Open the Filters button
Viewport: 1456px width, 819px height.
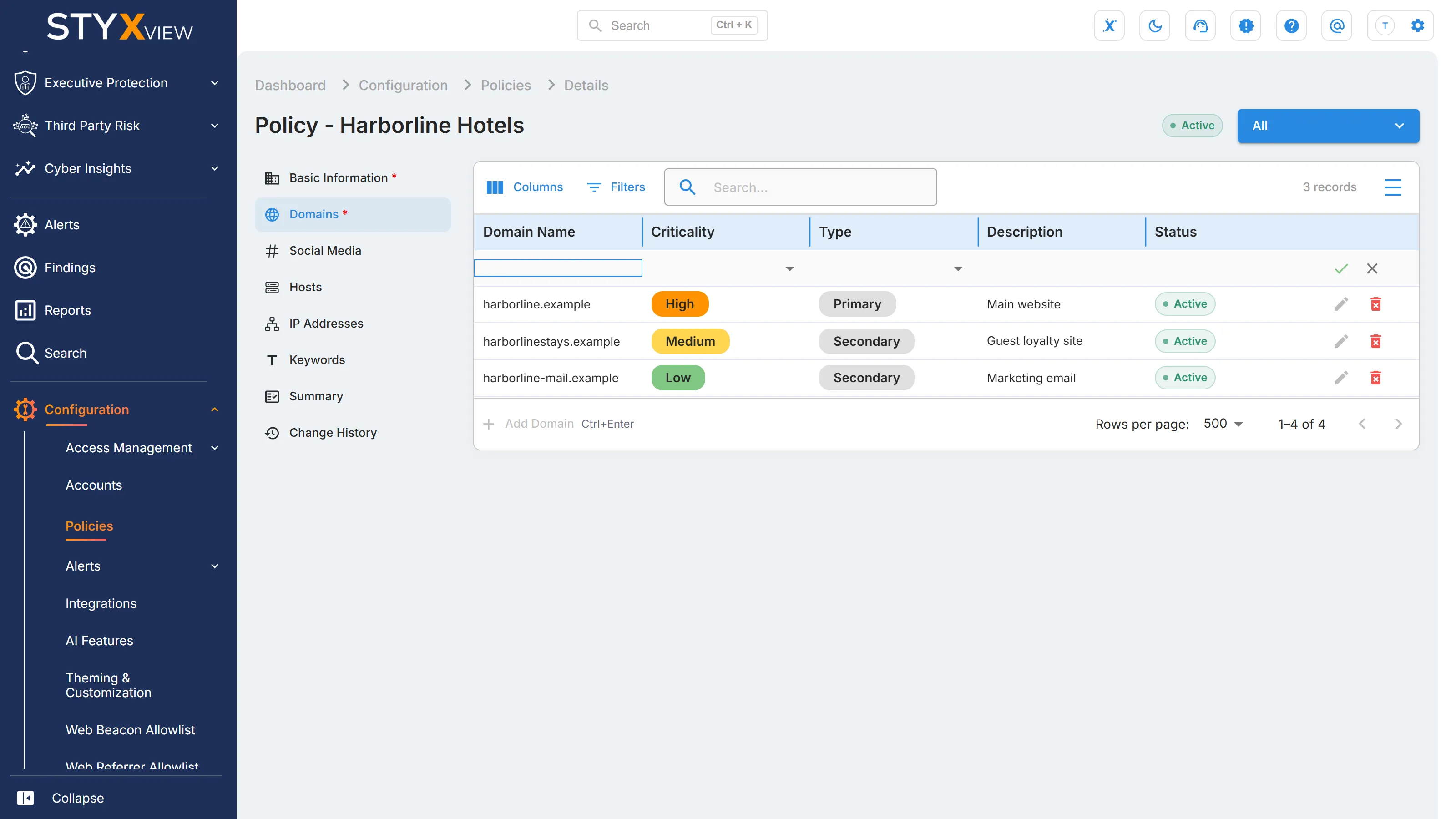pos(616,187)
